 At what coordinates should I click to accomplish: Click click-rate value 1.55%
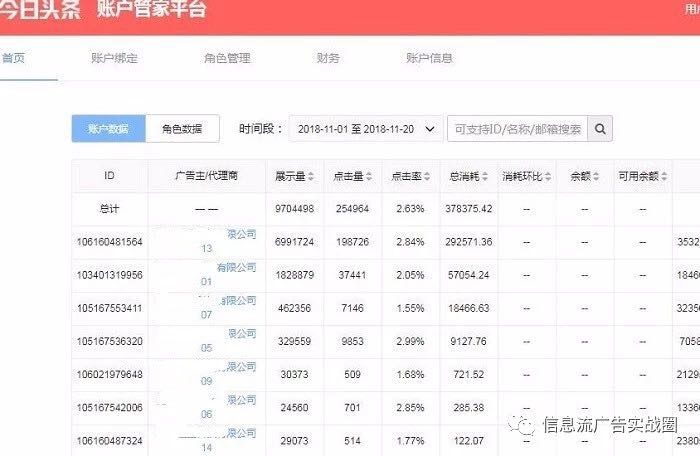[410, 308]
